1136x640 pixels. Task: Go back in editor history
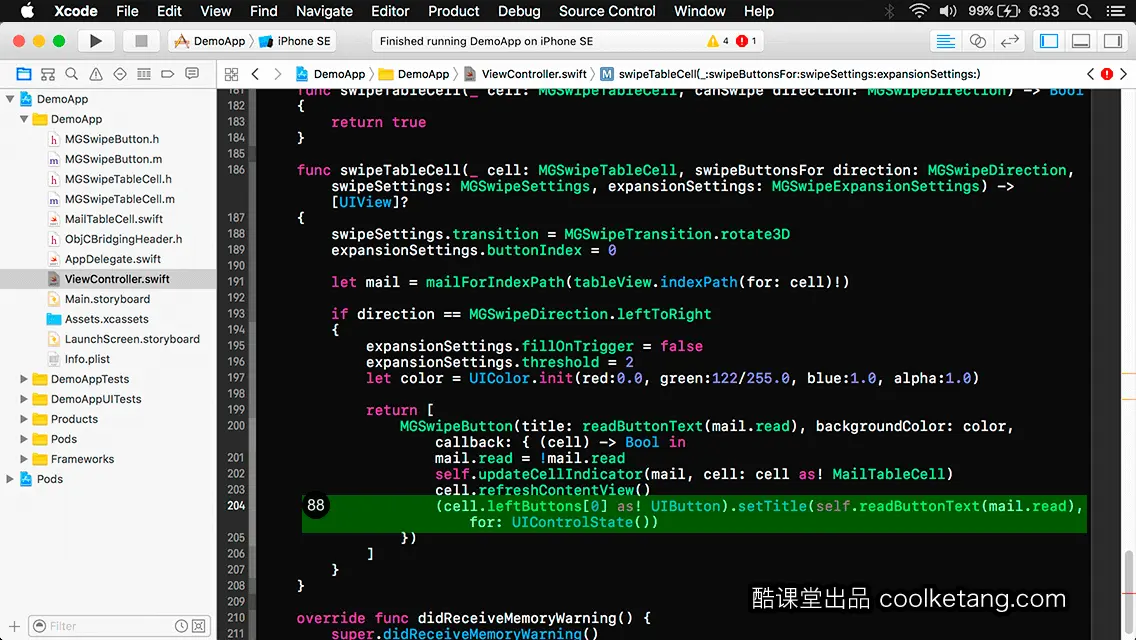[x=255, y=74]
